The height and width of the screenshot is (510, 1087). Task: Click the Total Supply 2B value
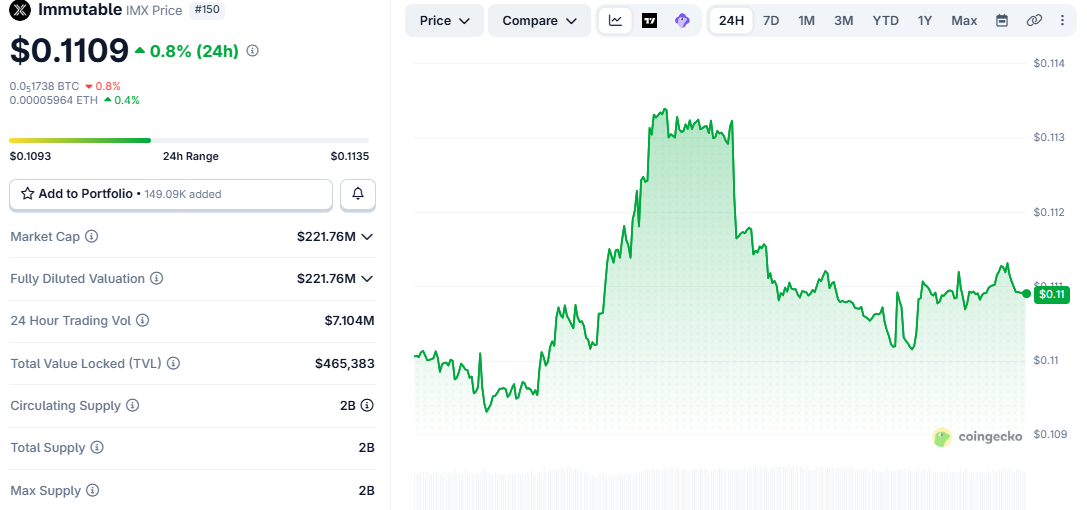click(x=367, y=448)
